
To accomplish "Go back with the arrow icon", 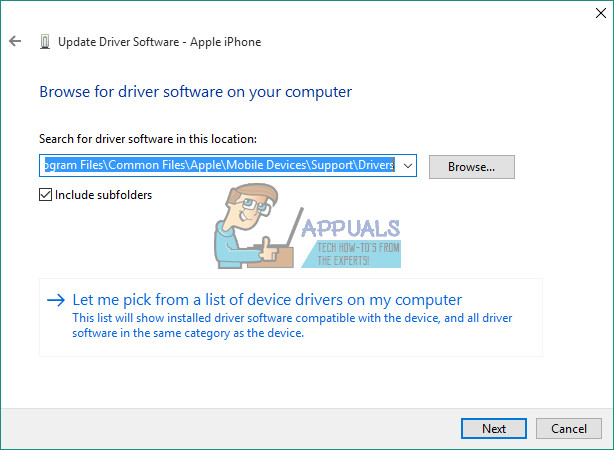I will pos(15,41).
